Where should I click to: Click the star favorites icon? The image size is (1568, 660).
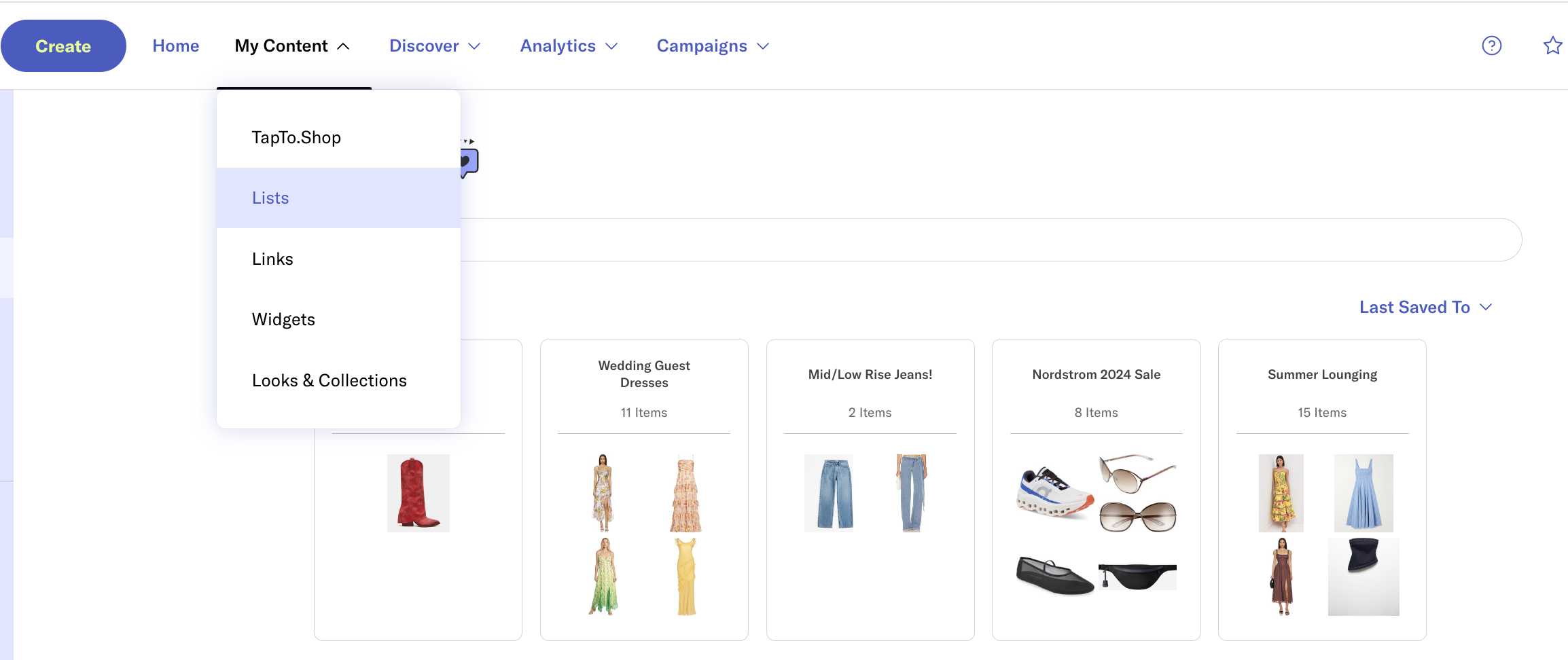pyautogui.click(x=1553, y=45)
